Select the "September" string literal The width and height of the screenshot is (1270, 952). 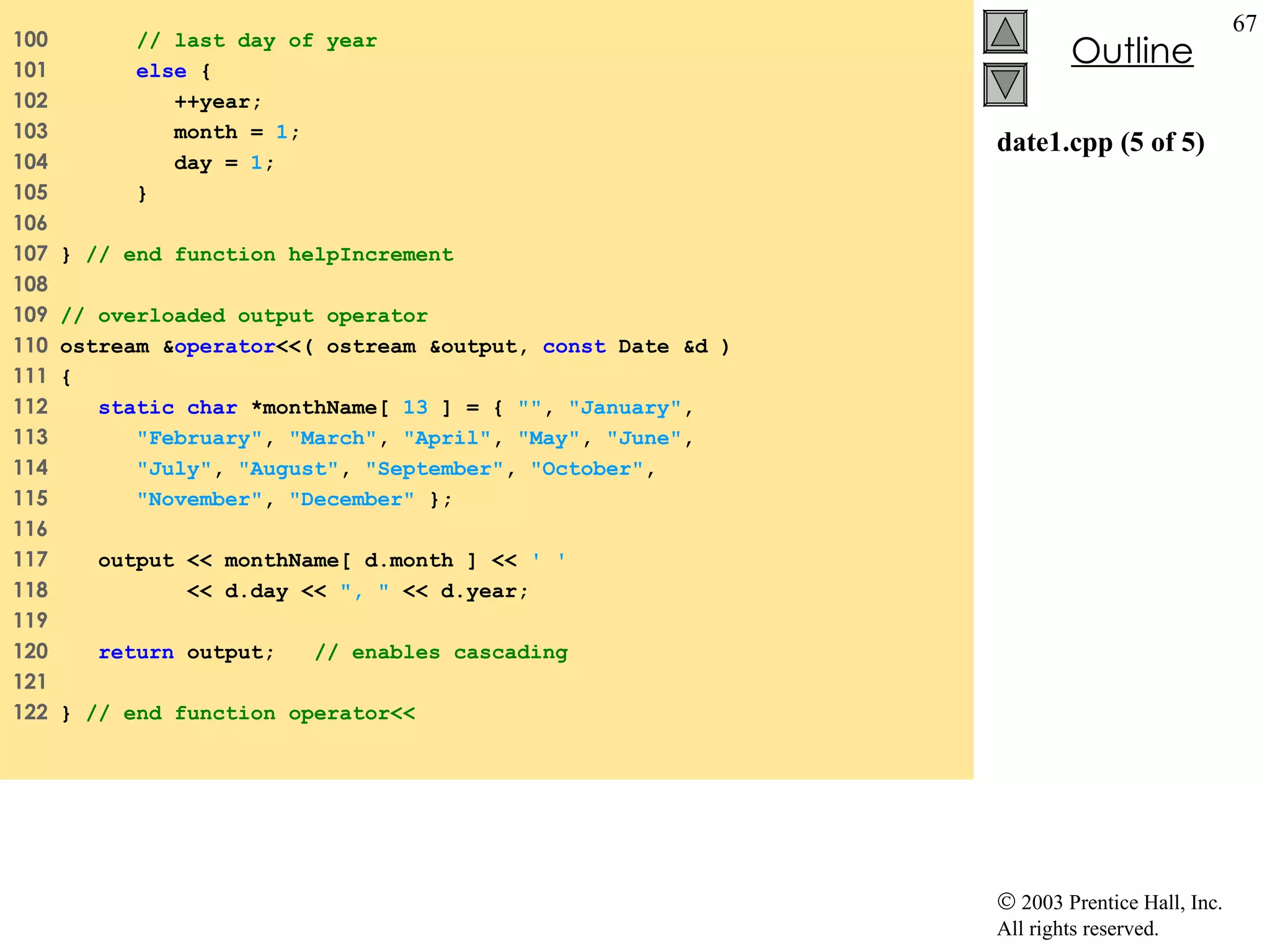pyautogui.click(x=435, y=469)
